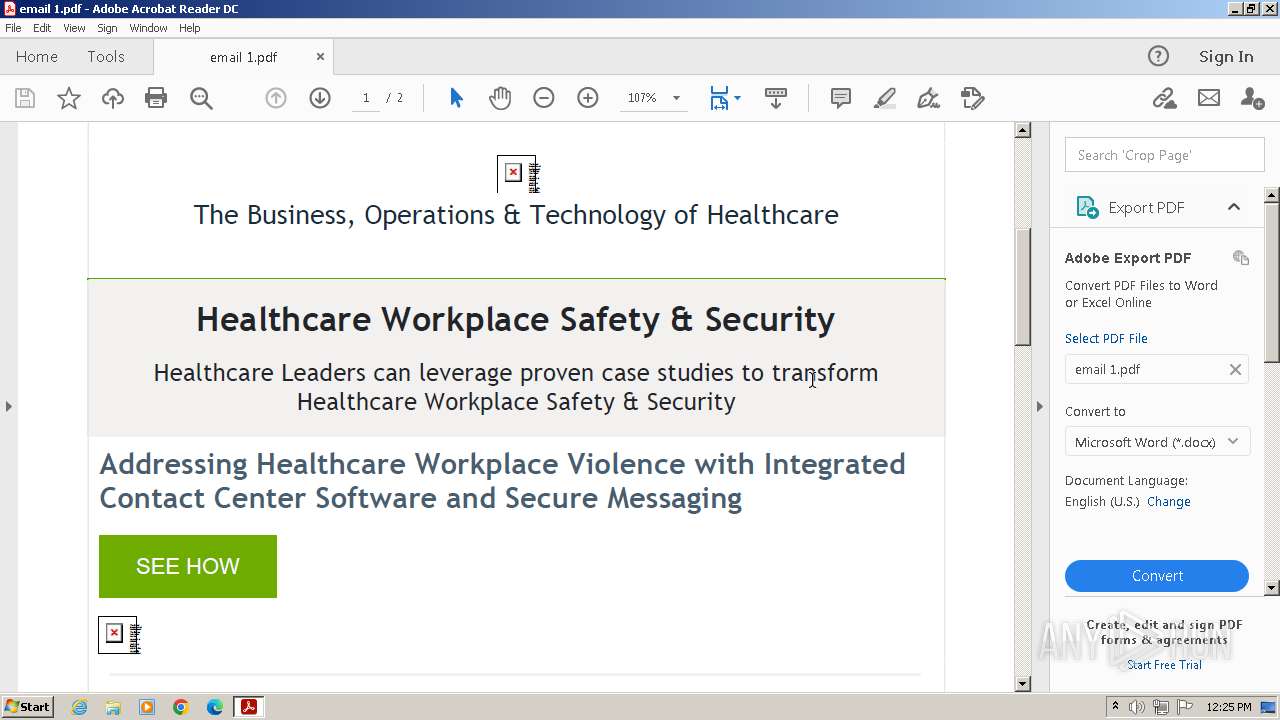Choose the selection arrow tool
The height and width of the screenshot is (720, 1280).
[457, 98]
